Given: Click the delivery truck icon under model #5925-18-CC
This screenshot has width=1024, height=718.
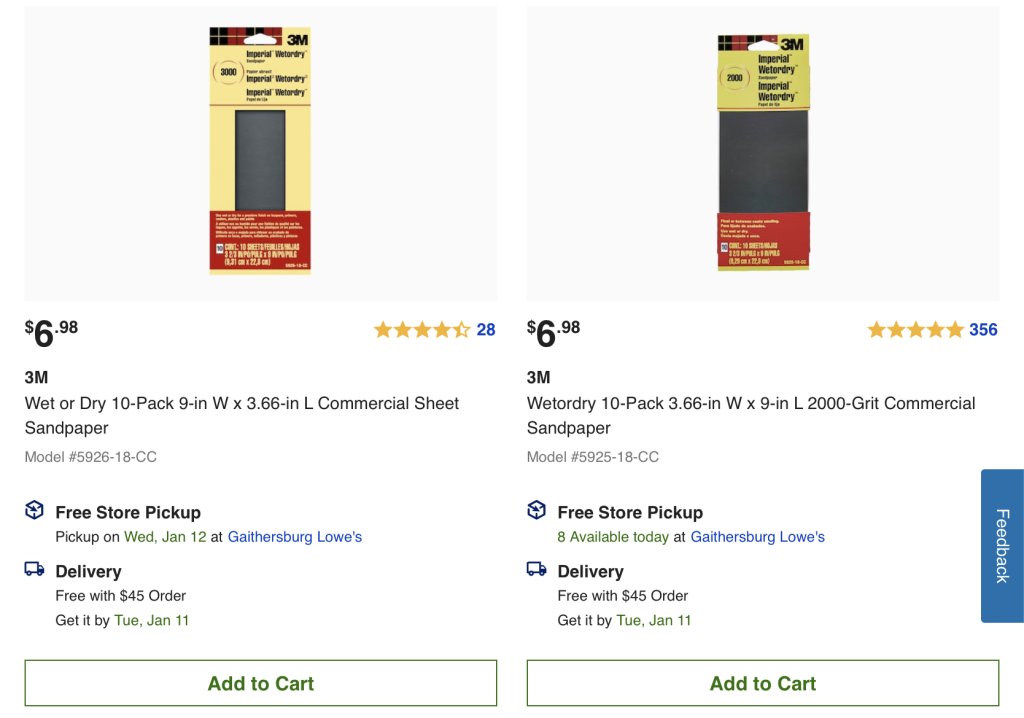Looking at the screenshot, I should tap(537, 569).
